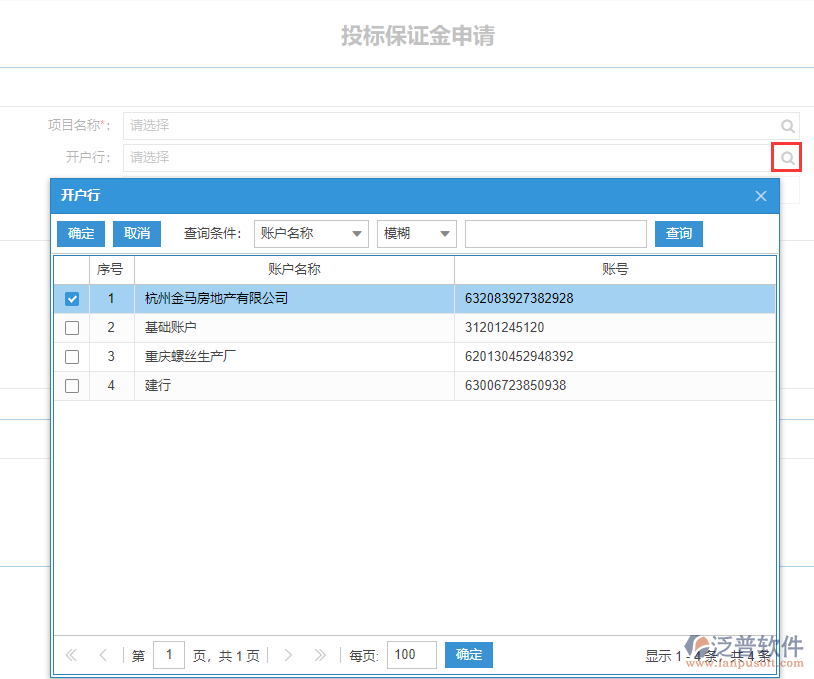This screenshot has height=679, width=814.
Task: Click the page number input box
Action: tap(168, 655)
